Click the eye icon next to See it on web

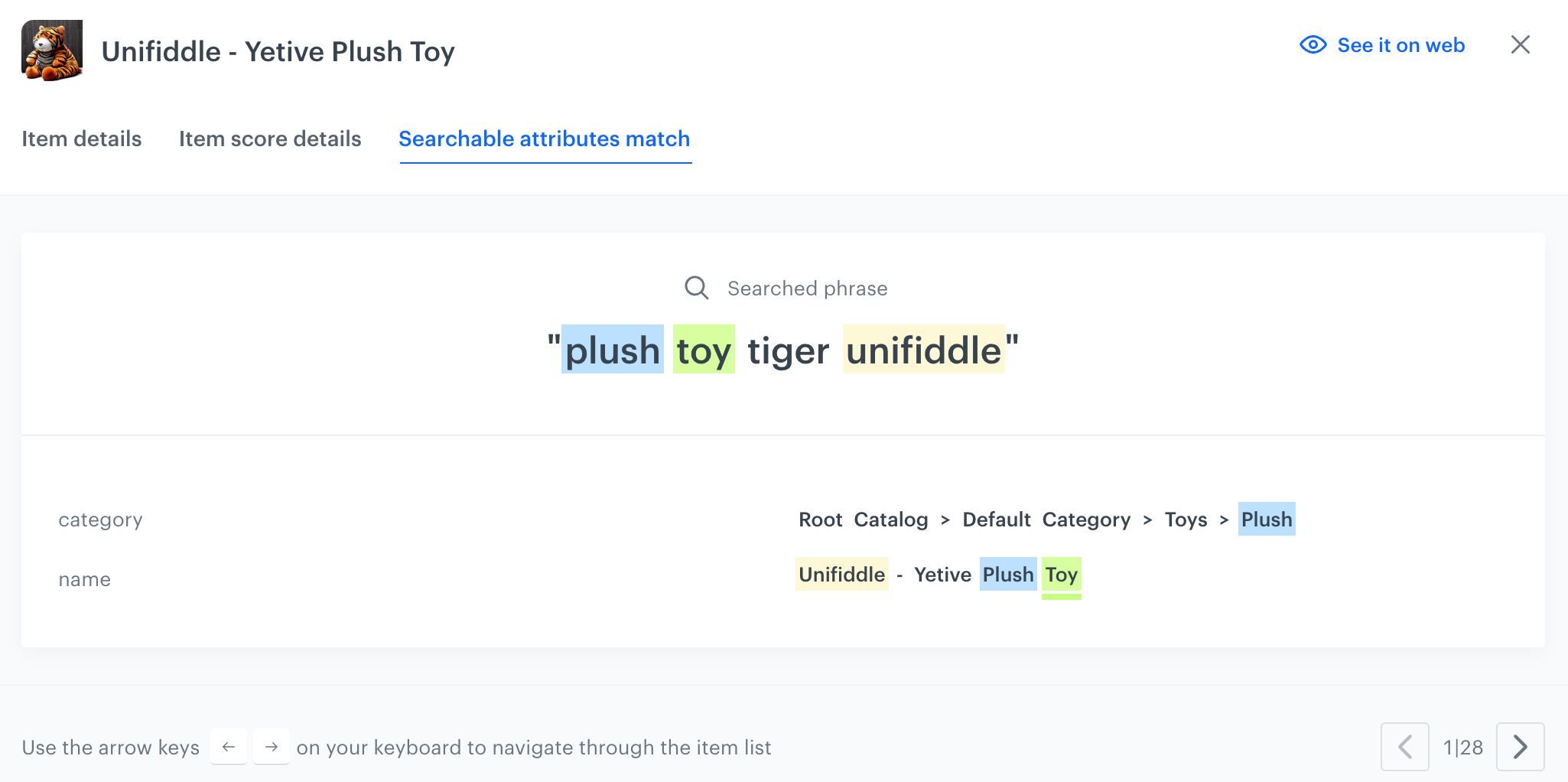1313,45
